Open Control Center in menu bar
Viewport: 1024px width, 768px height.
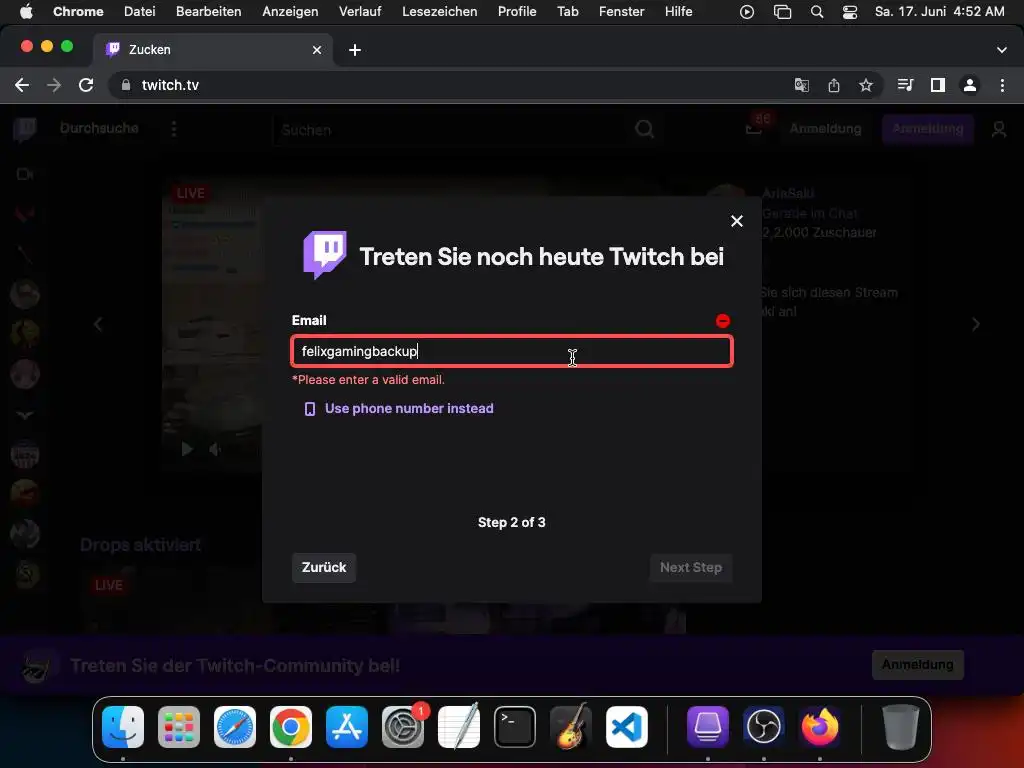pyautogui.click(x=850, y=12)
